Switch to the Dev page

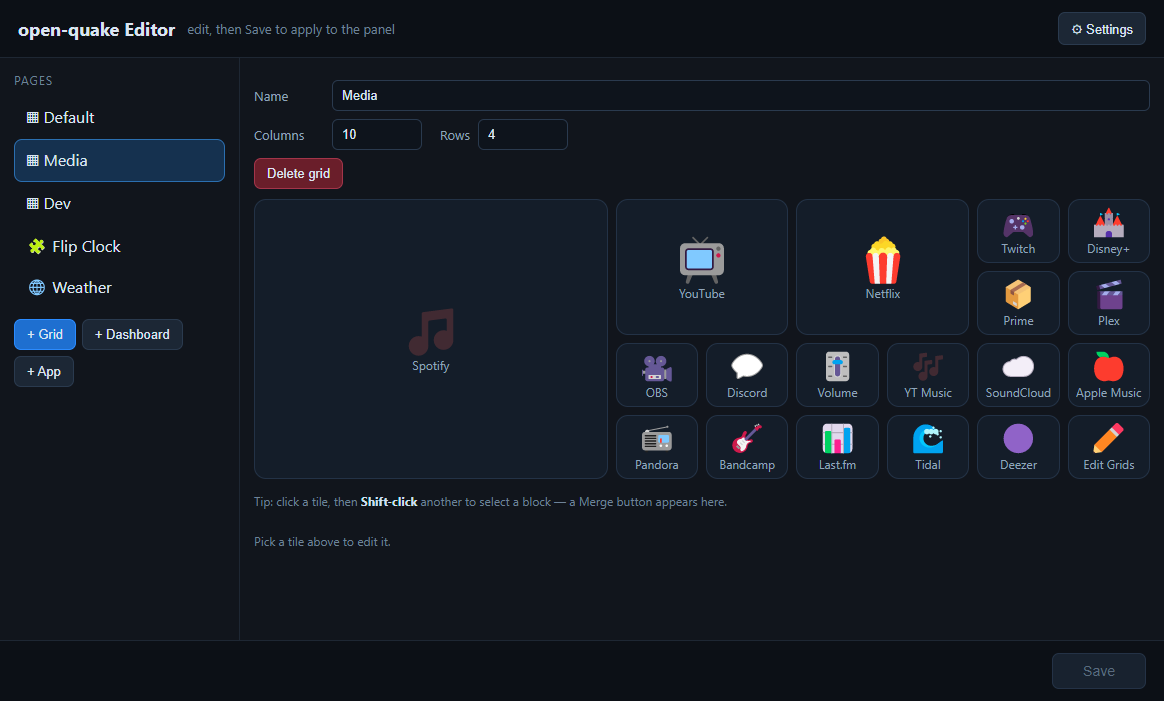coord(119,203)
